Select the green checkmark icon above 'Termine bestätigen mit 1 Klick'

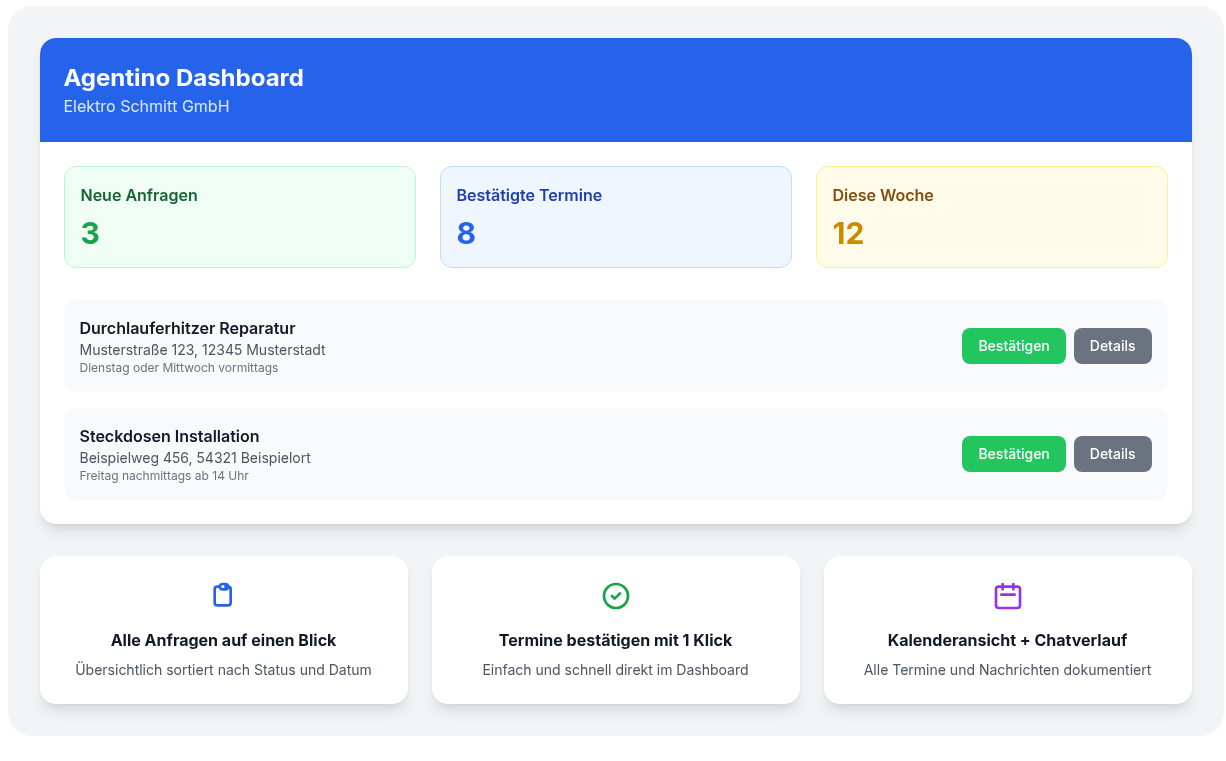pos(615,594)
